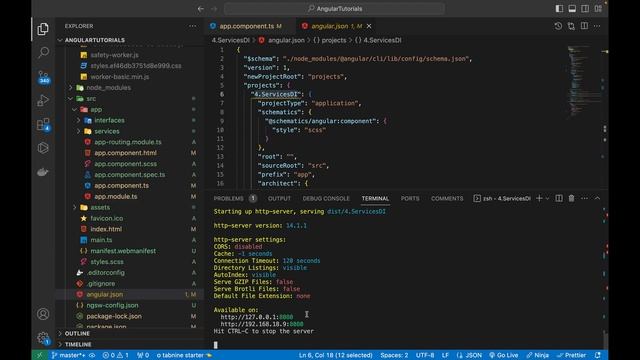
Task: Collapse the ANGULARTUTORIALS root folder
Action: click(x=94, y=40)
